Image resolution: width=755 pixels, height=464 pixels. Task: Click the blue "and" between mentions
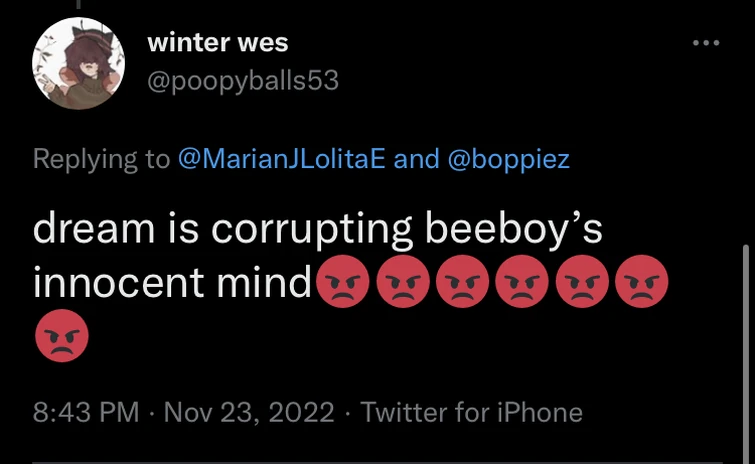(x=416, y=158)
